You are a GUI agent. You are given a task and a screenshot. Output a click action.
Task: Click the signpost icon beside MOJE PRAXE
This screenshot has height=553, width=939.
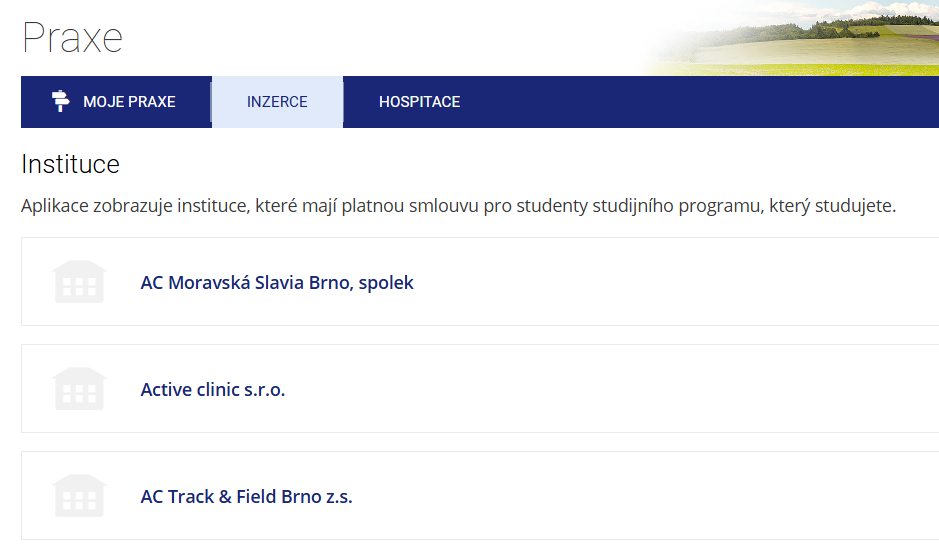click(61, 101)
